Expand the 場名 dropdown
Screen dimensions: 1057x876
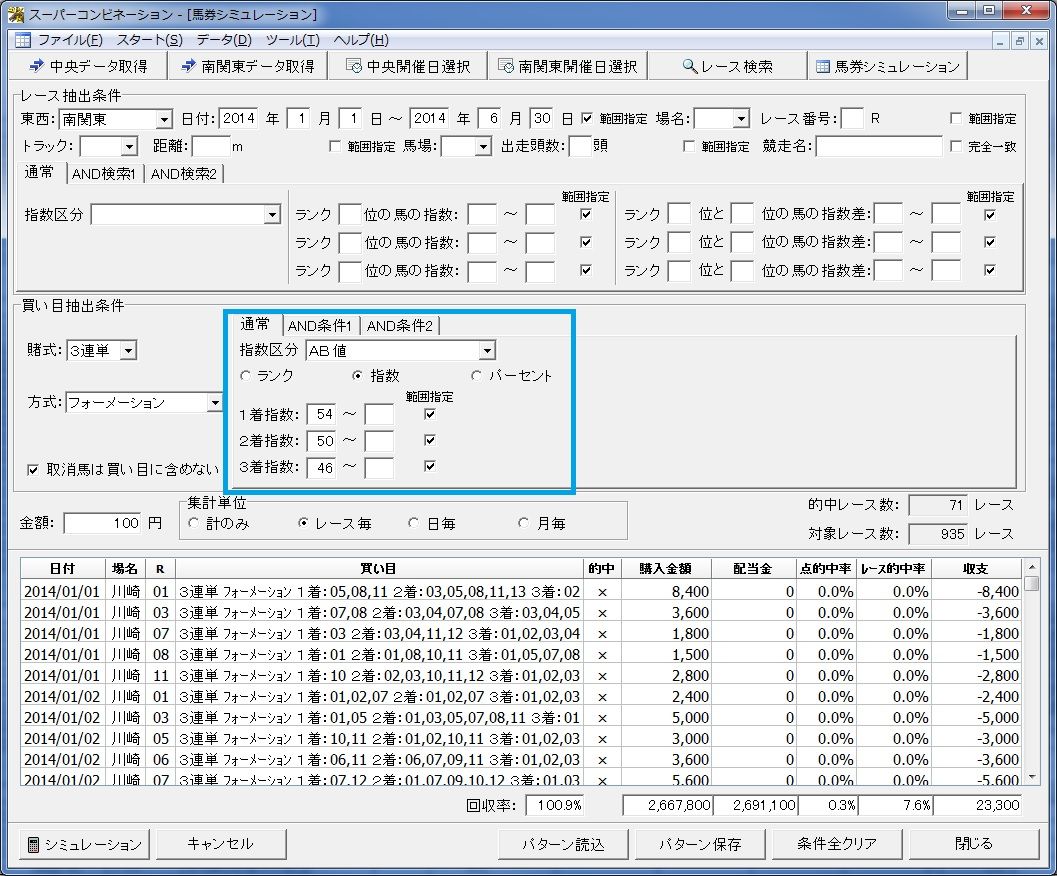tap(742, 119)
